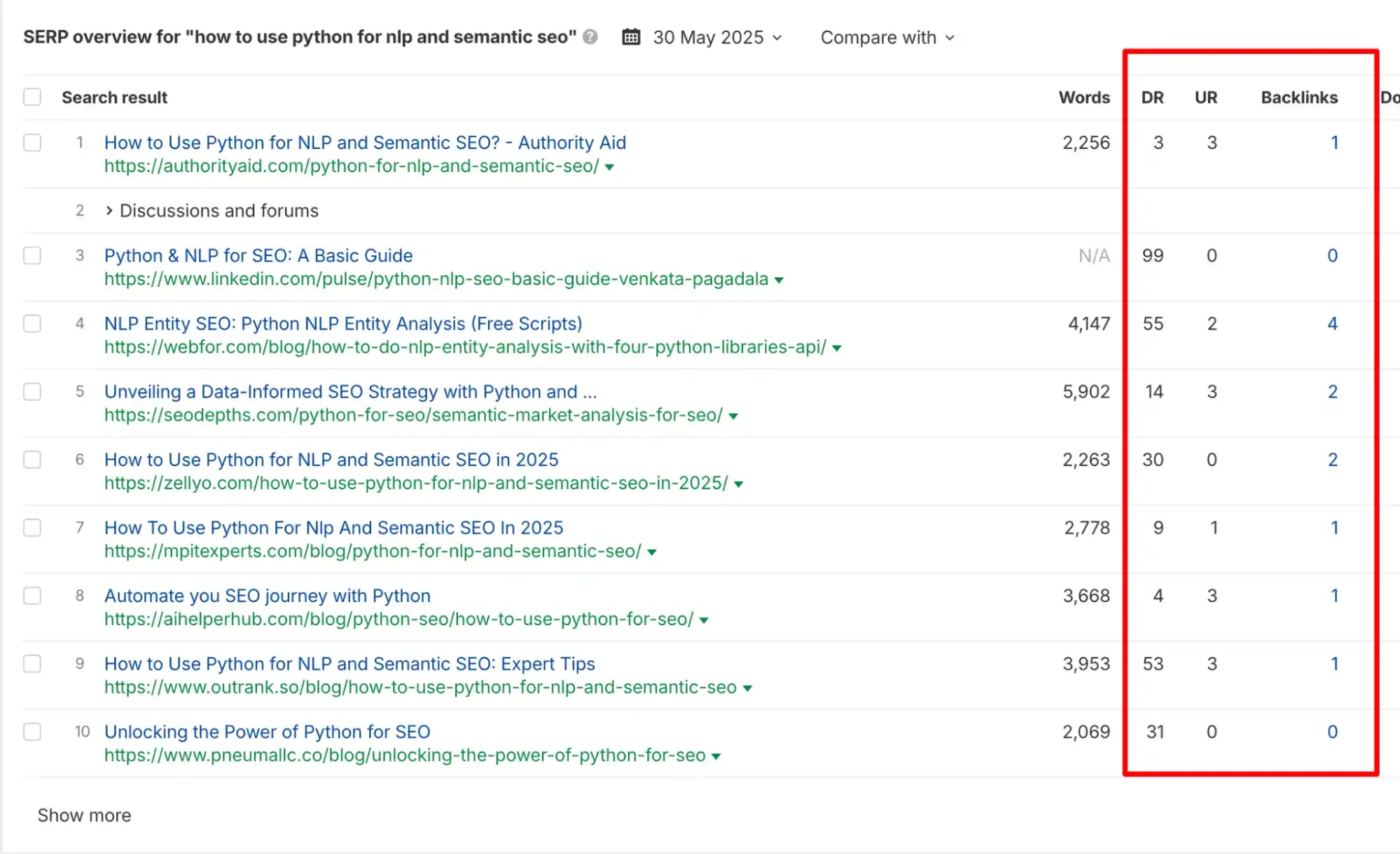This screenshot has height=854, width=1400.
Task: Open the Authority Aid result title link
Action: (365, 142)
